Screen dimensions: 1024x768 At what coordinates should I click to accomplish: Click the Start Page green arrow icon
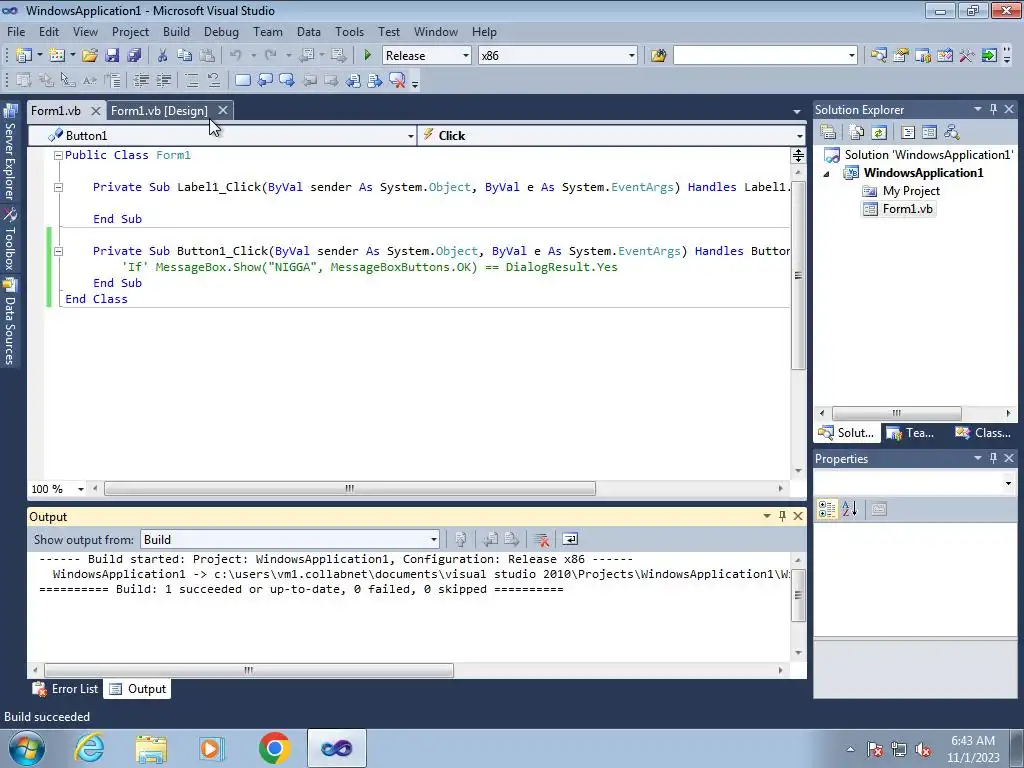[x=989, y=56]
